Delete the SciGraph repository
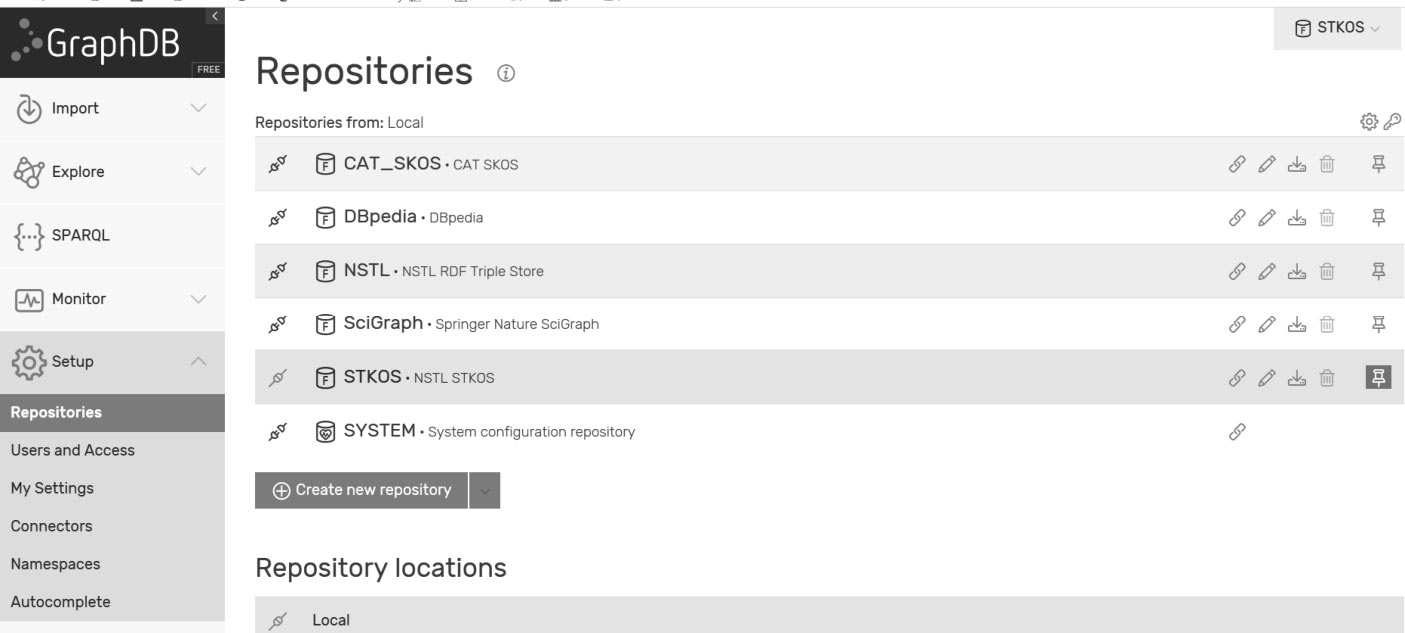Screen dimensions: 1405x633 pos(1327,324)
